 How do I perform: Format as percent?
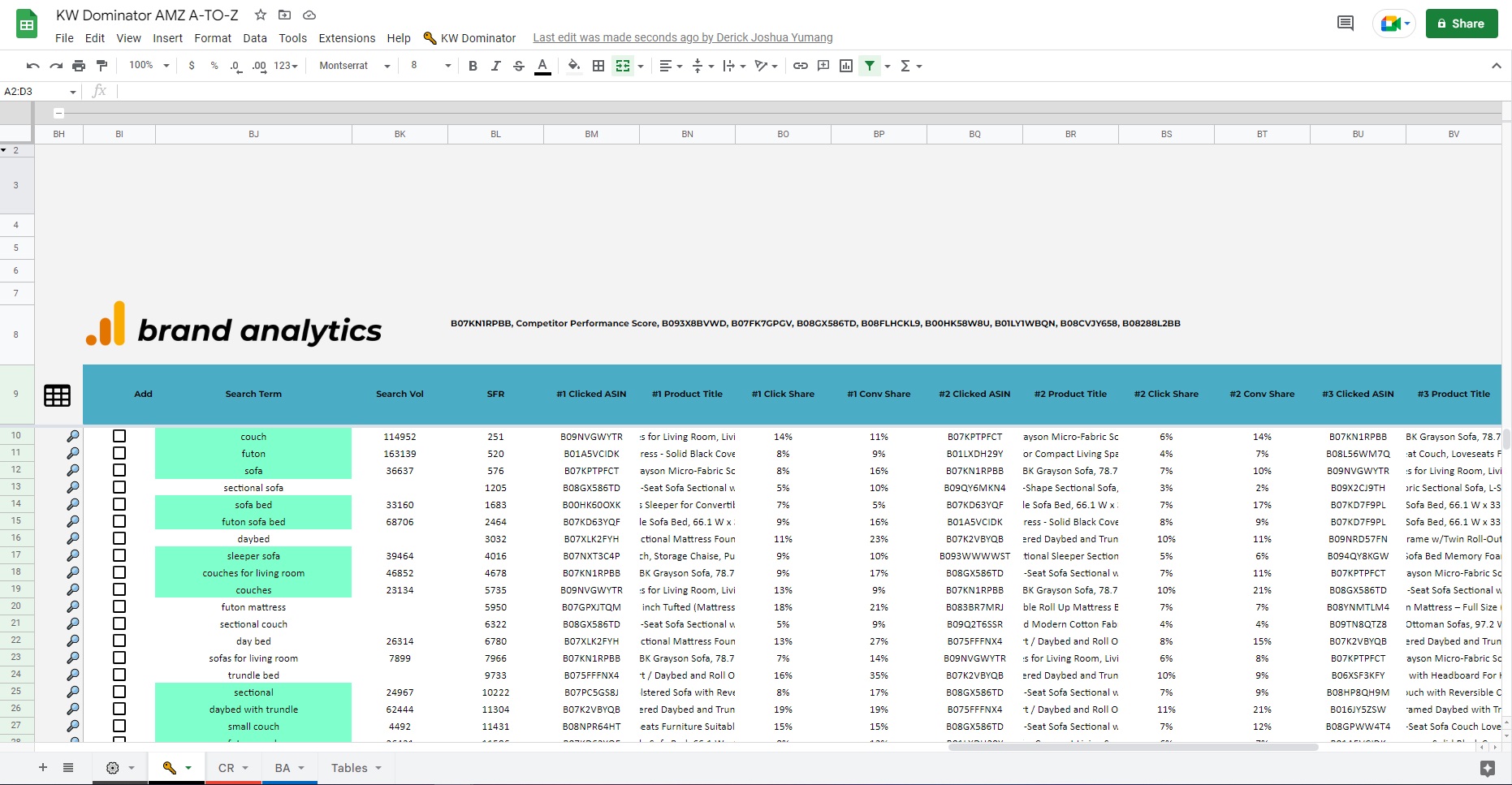point(214,66)
